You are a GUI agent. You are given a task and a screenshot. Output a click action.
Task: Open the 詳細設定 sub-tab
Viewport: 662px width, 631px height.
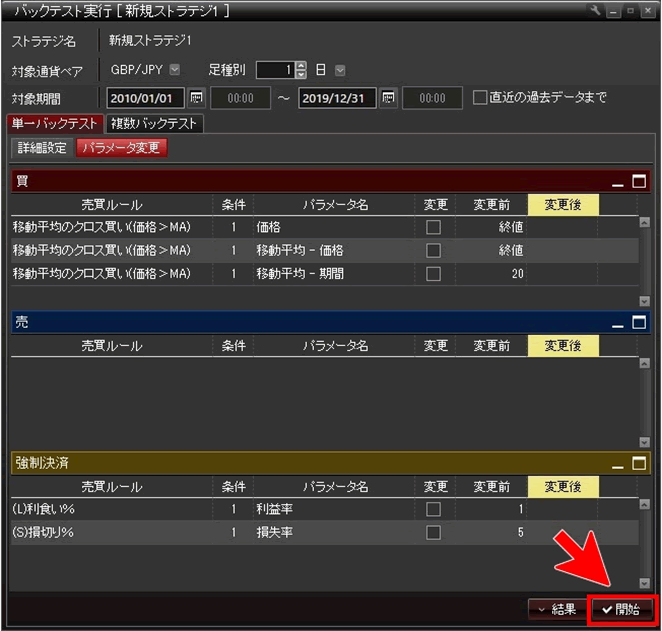42,148
